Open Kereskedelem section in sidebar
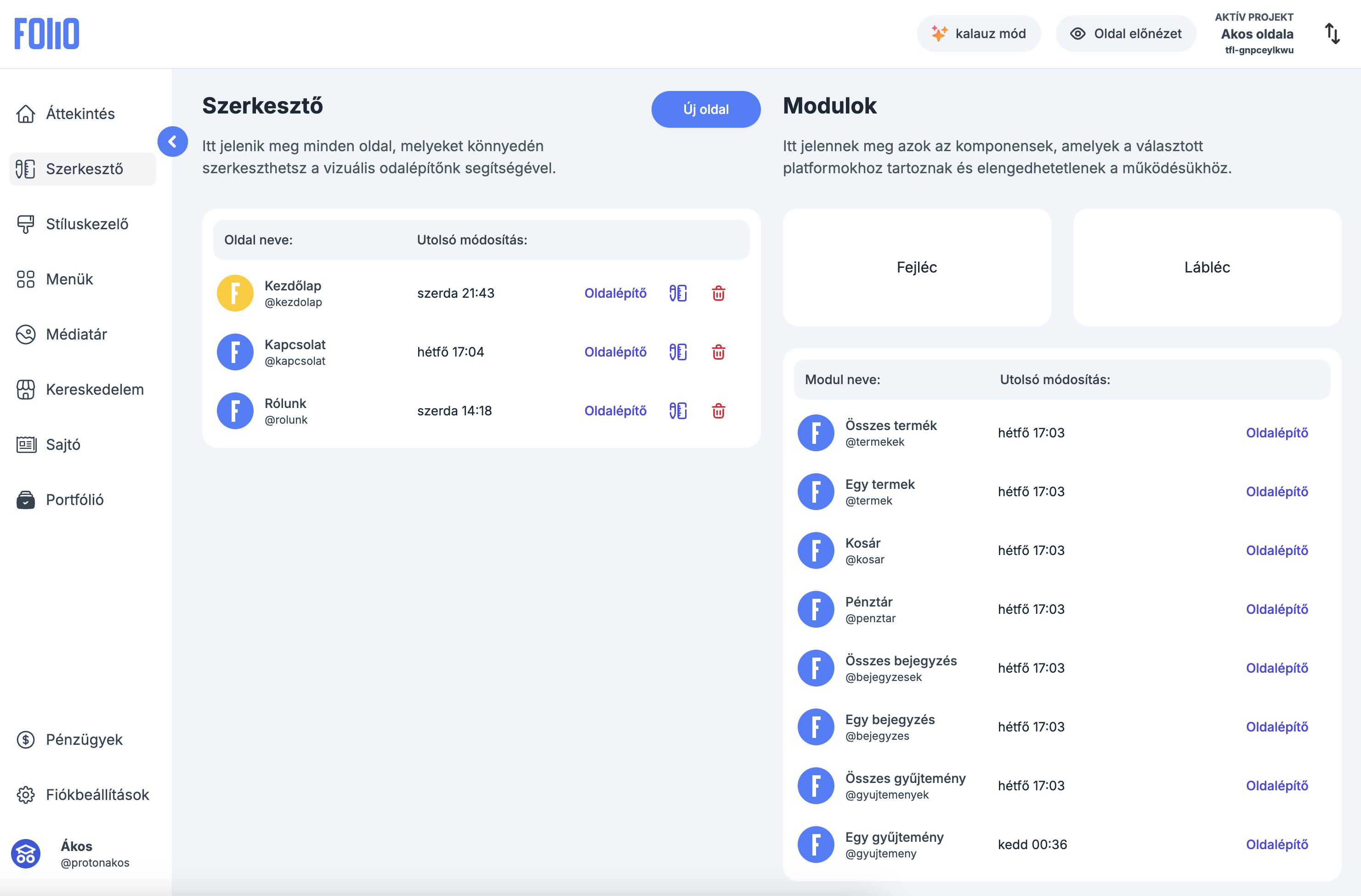 click(94, 389)
